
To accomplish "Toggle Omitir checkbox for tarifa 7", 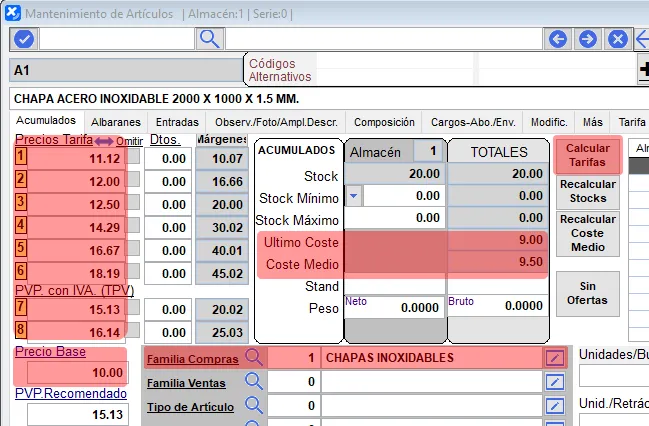I will [134, 309].
